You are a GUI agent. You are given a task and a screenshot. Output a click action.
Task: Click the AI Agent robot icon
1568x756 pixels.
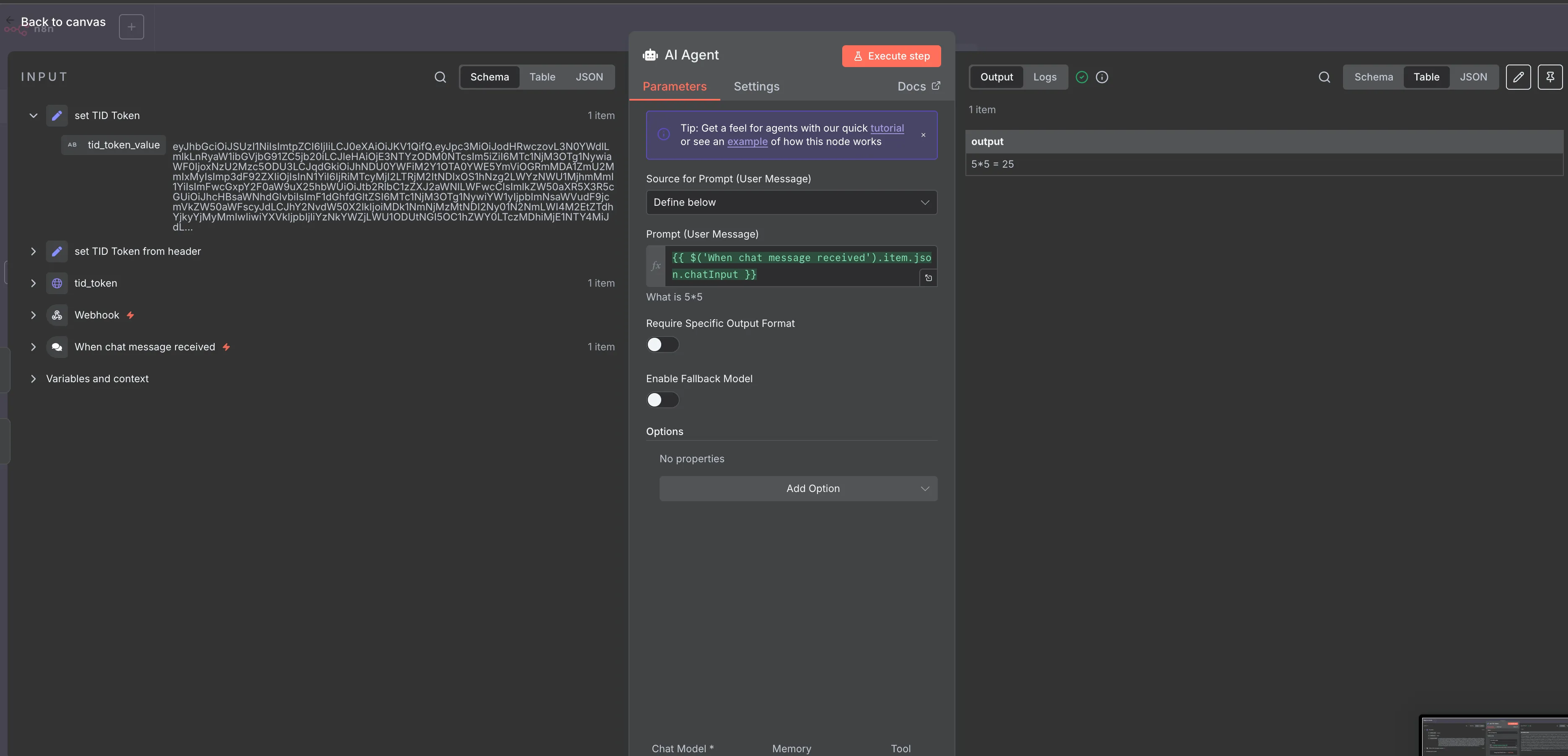pos(650,55)
